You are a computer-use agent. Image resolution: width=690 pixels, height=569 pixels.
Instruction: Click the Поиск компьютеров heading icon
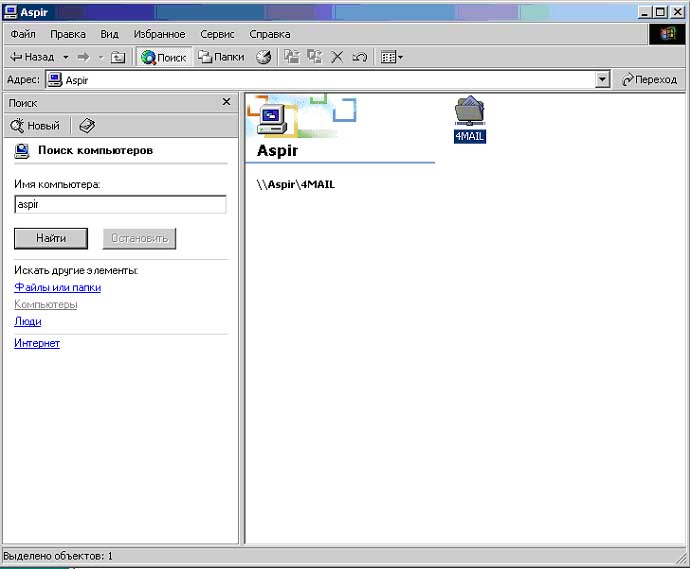(x=22, y=151)
